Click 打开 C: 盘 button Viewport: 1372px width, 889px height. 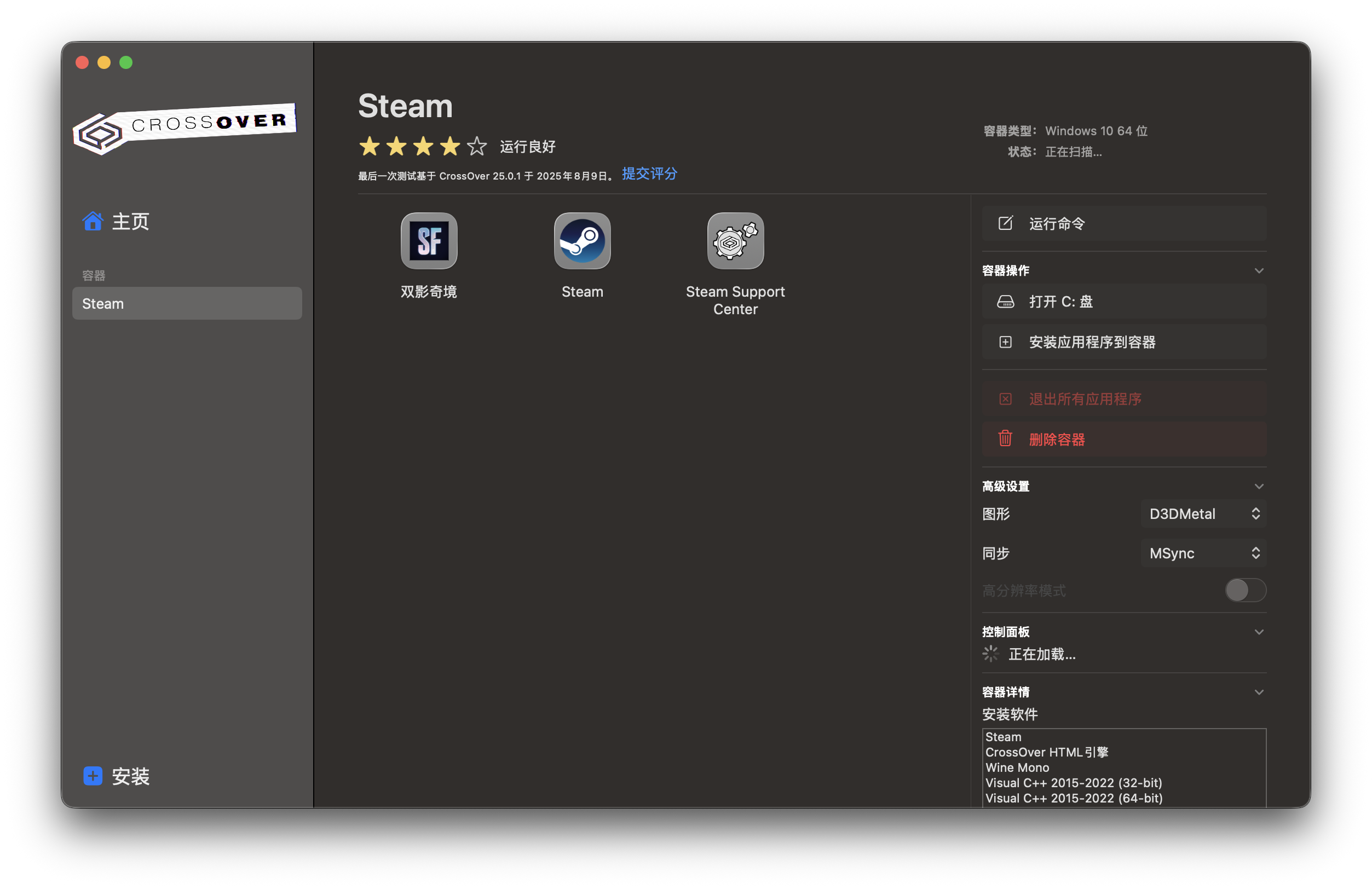1124,302
